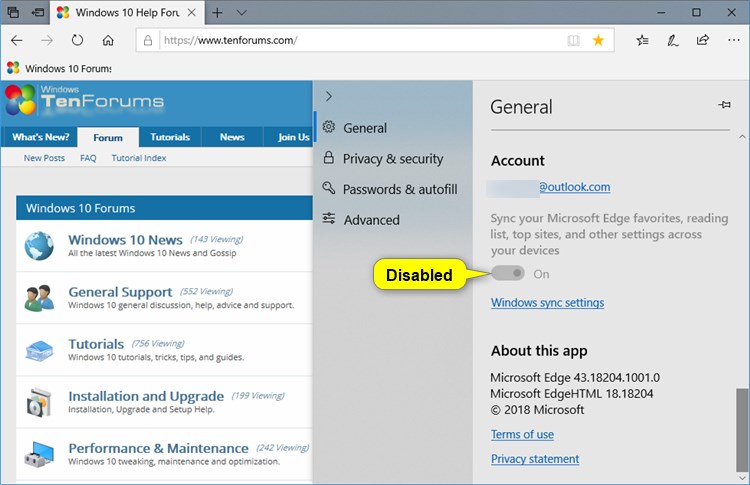Select Privacy & security settings category
Viewport: 750px width, 485px height.
pos(393,159)
